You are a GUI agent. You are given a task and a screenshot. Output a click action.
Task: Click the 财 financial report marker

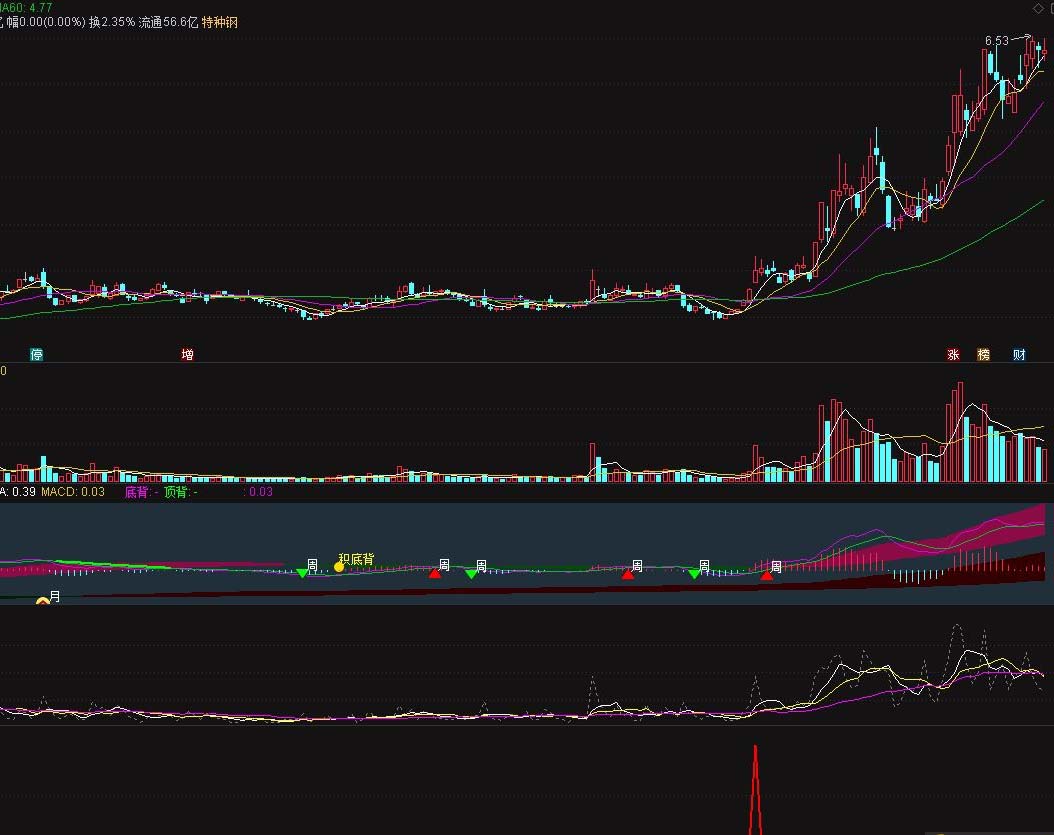[x=1020, y=354]
